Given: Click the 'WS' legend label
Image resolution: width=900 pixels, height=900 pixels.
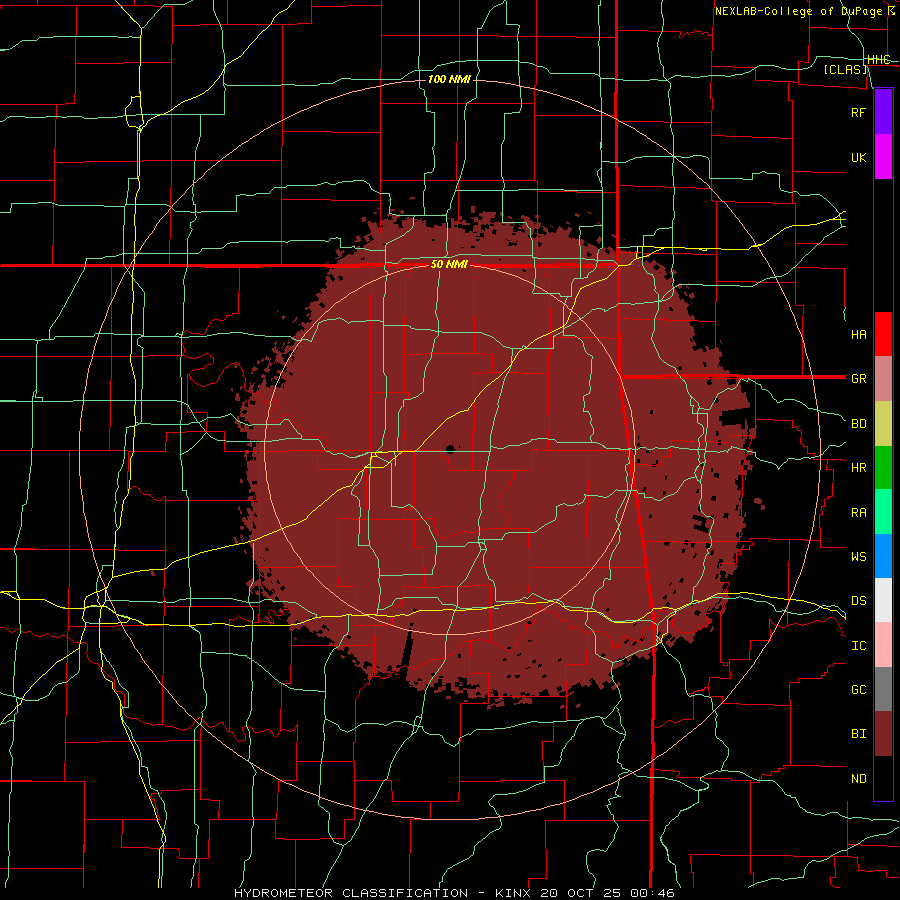Looking at the screenshot, I should 858,557.
